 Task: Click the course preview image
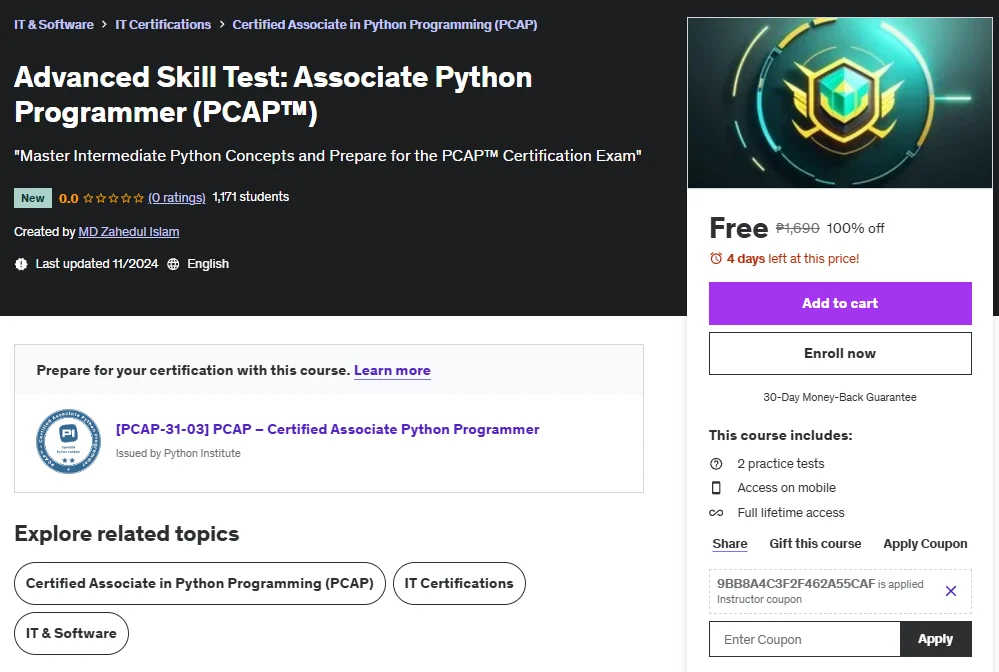coord(840,103)
